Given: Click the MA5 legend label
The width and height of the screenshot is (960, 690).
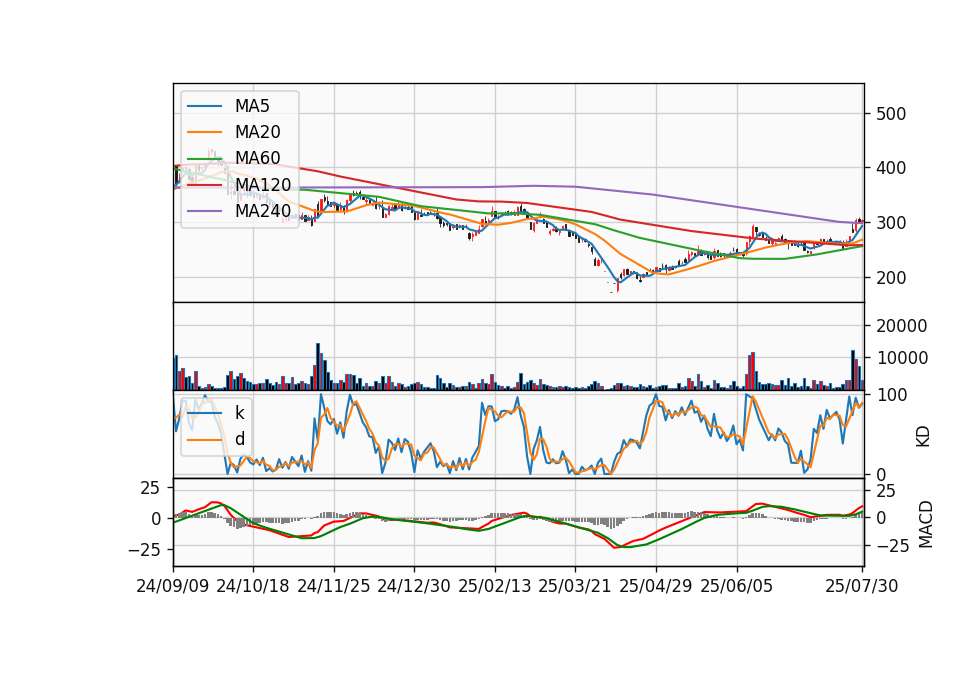Looking at the screenshot, I should tap(252, 106).
